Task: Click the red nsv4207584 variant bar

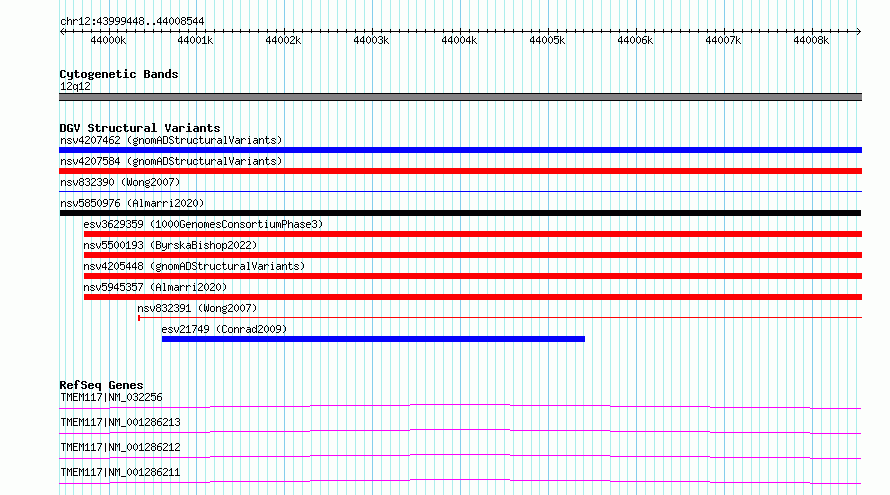Action: (460, 171)
